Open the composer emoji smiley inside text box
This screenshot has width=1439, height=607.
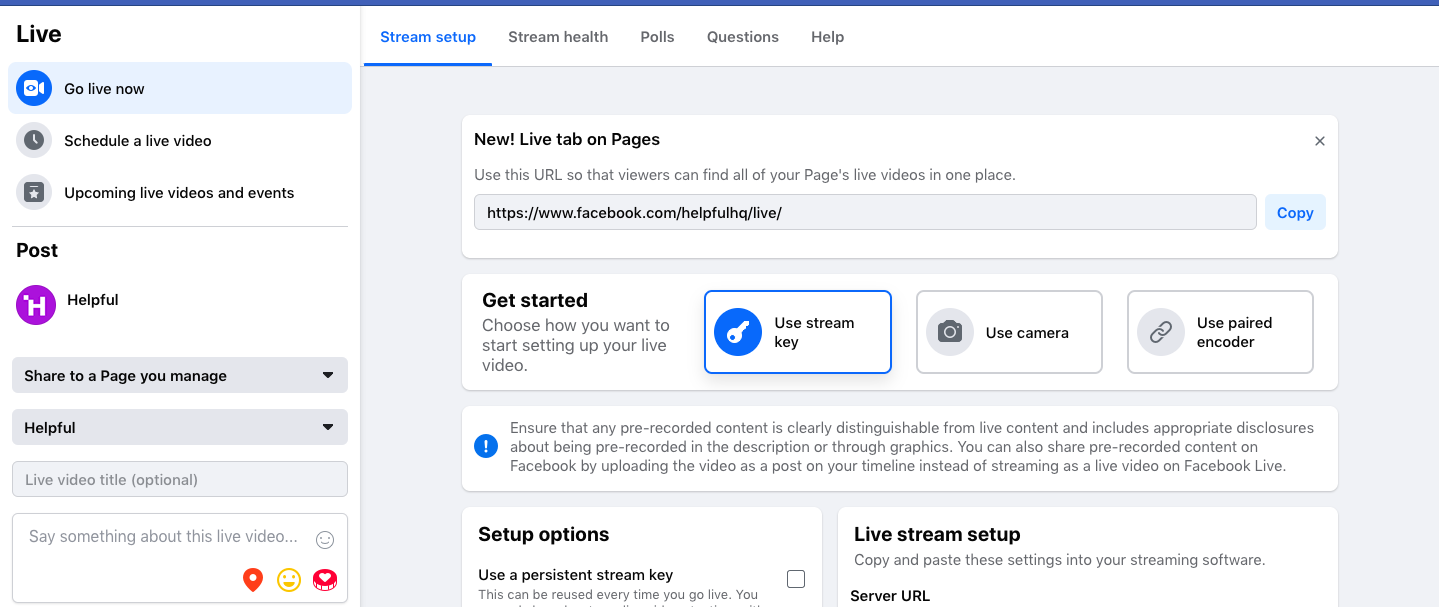pyautogui.click(x=325, y=539)
